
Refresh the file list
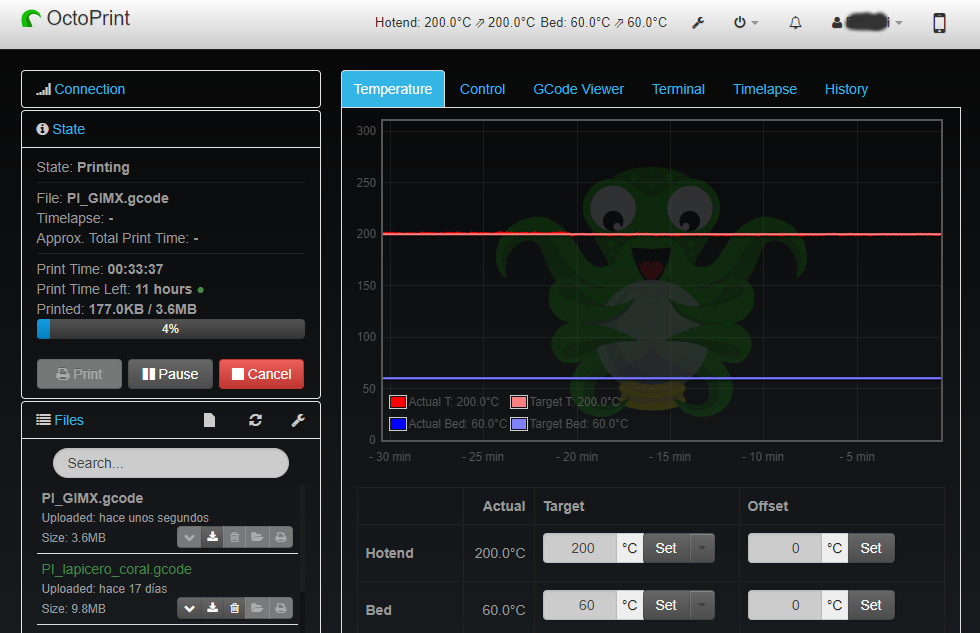(x=255, y=420)
